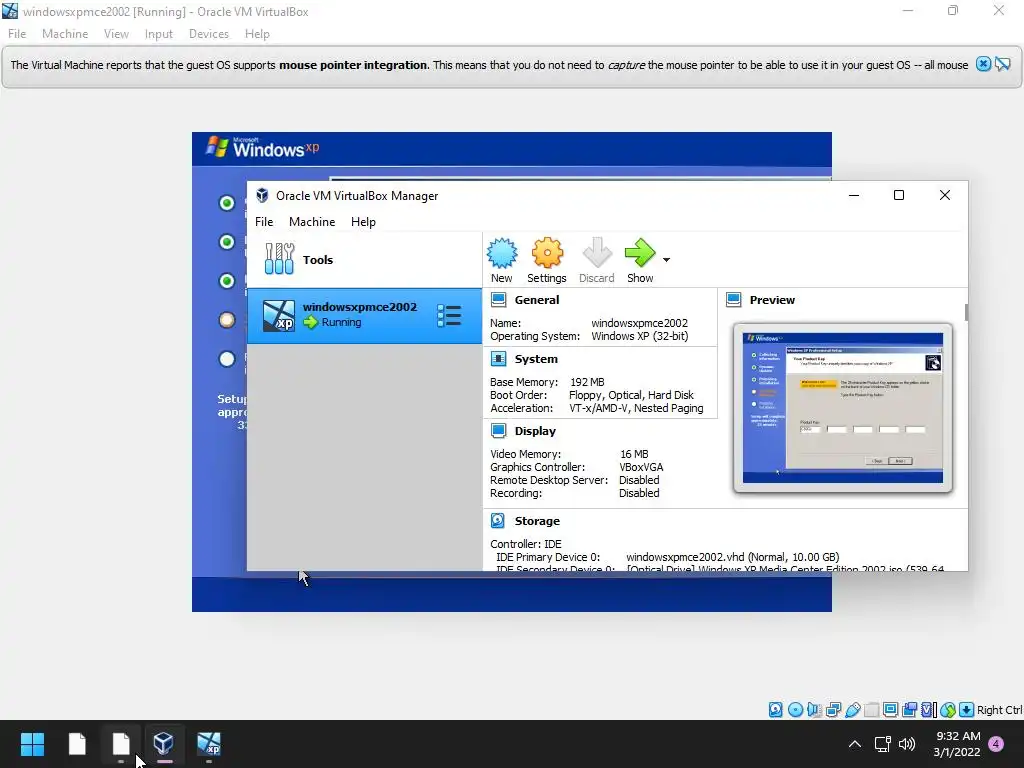
Task: Click the Display section monitor icon
Action: (499, 430)
